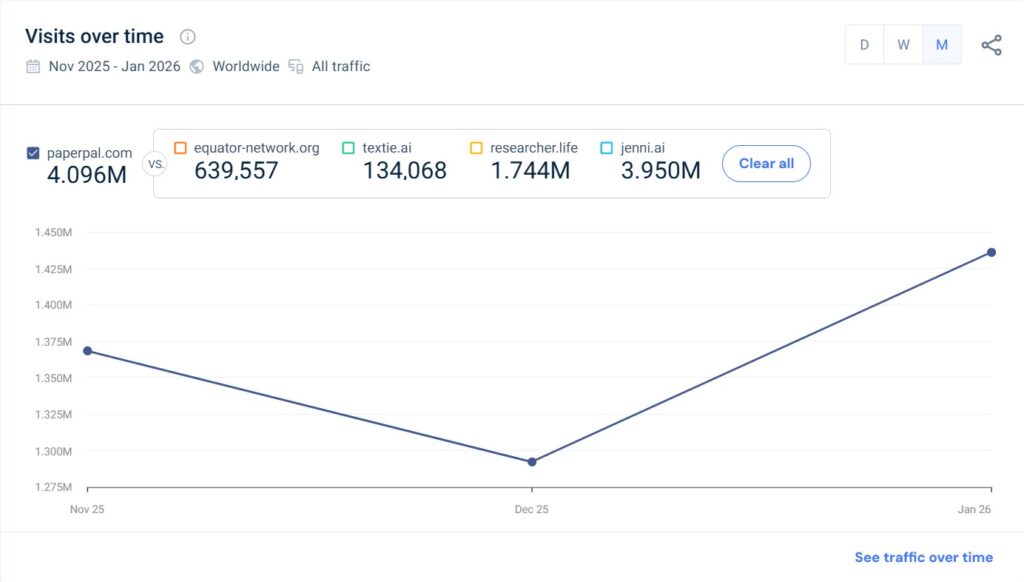Image resolution: width=1024 pixels, height=582 pixels.
Task: Click the vs. circle badge
Action: click(155, 163)
